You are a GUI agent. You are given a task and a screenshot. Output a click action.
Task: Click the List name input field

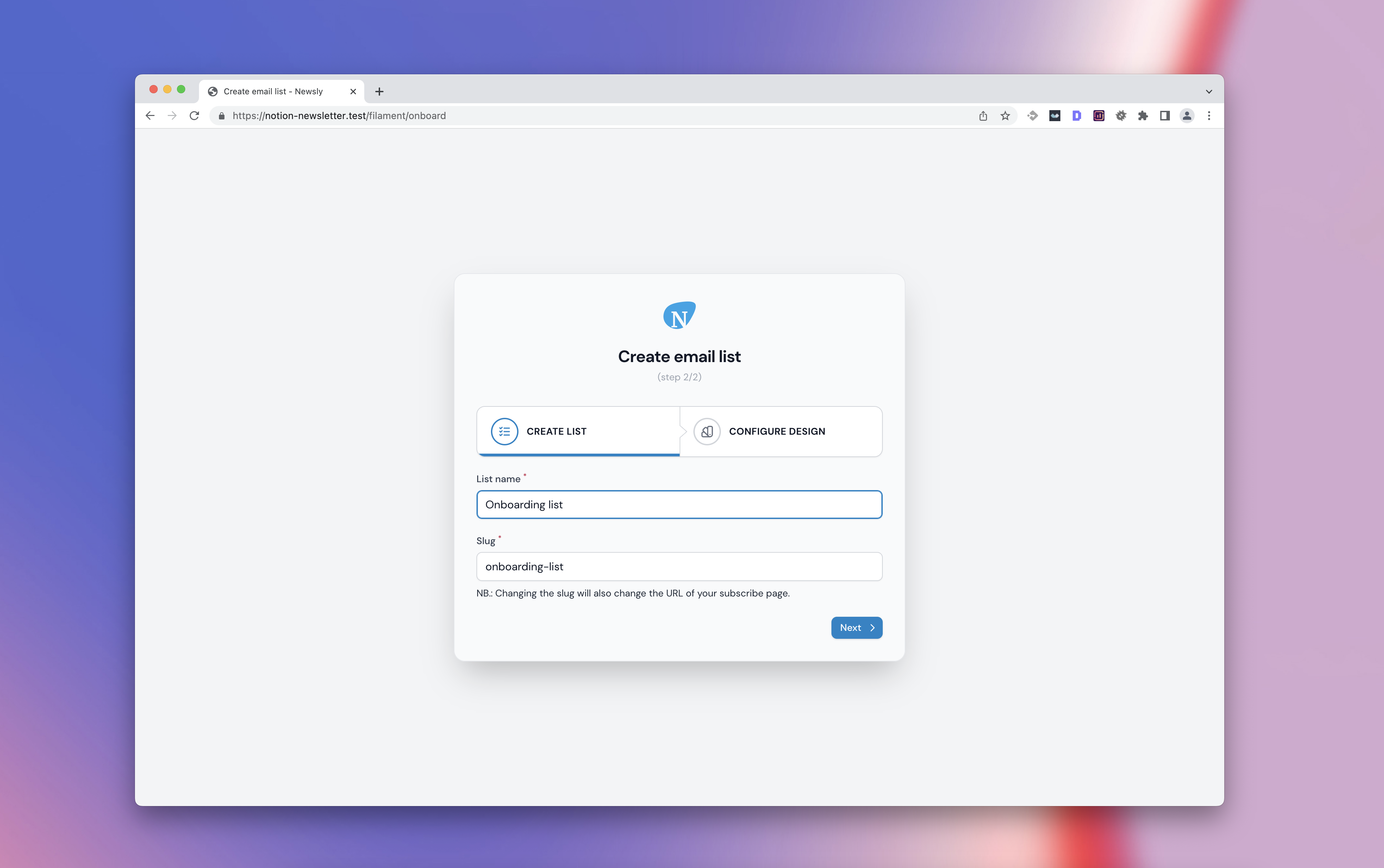pos(679,504)
